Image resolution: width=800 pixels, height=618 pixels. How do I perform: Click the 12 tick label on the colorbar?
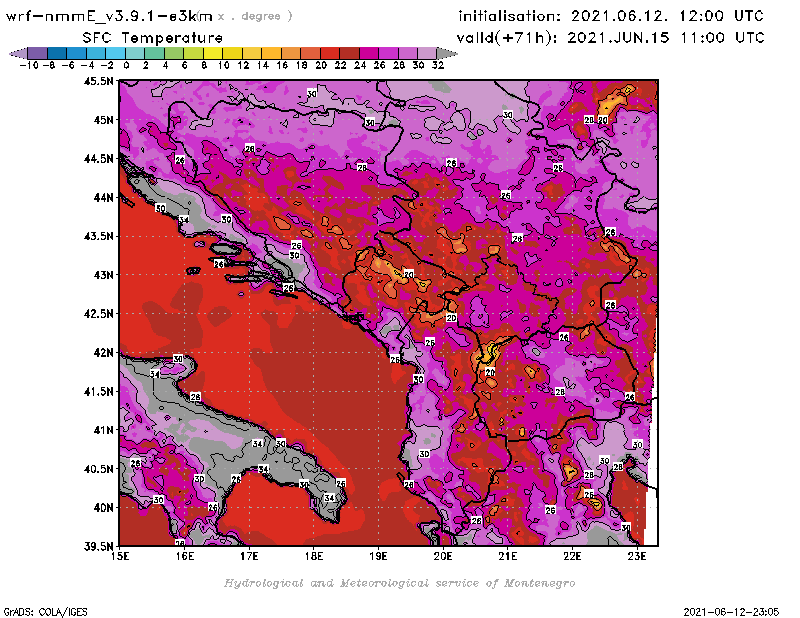[x=243, y=65]
